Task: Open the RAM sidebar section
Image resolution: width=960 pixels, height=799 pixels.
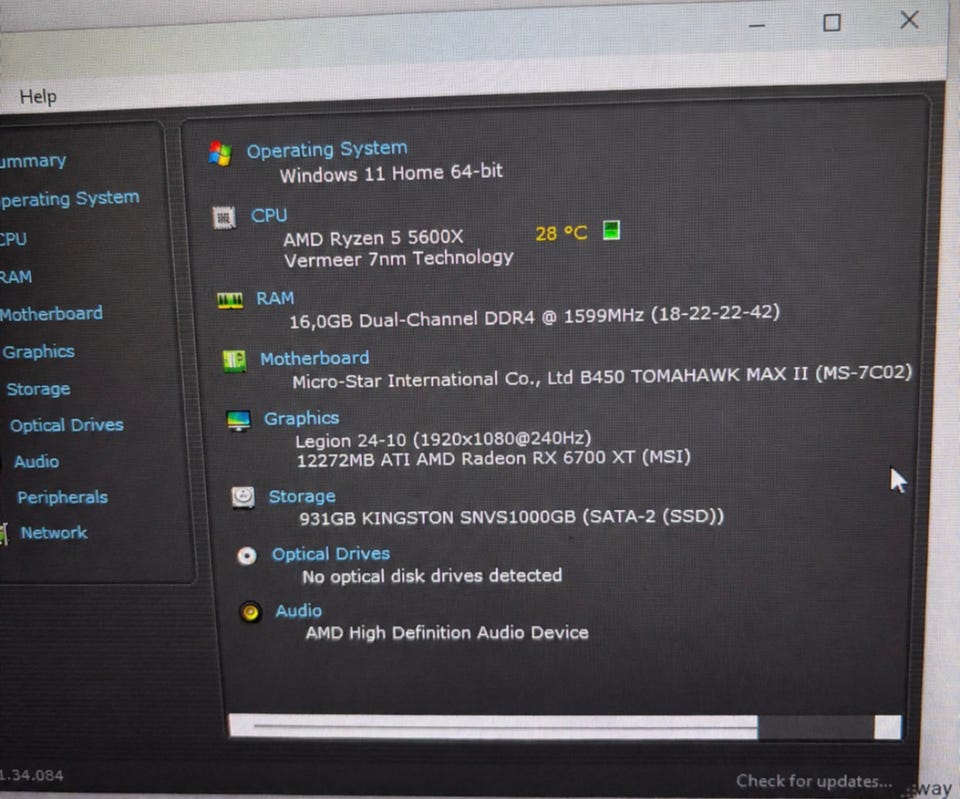Action: click(16, 277)
